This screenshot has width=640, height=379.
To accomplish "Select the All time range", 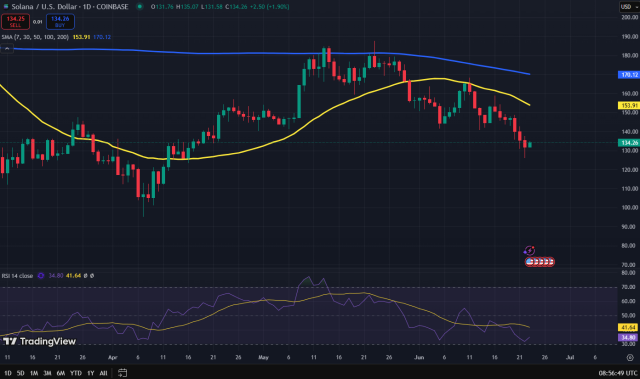I will [103, 373].
